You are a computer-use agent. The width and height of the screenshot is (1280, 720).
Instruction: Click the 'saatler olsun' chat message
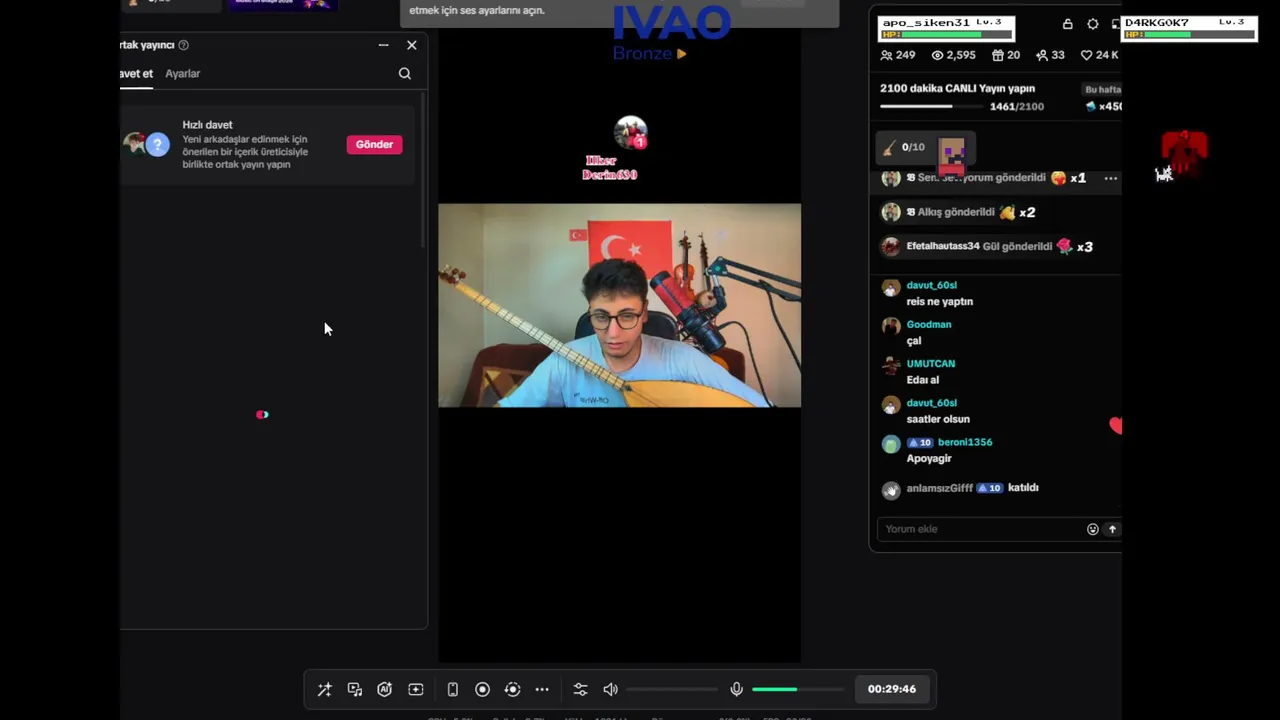[x=938, y=419]
